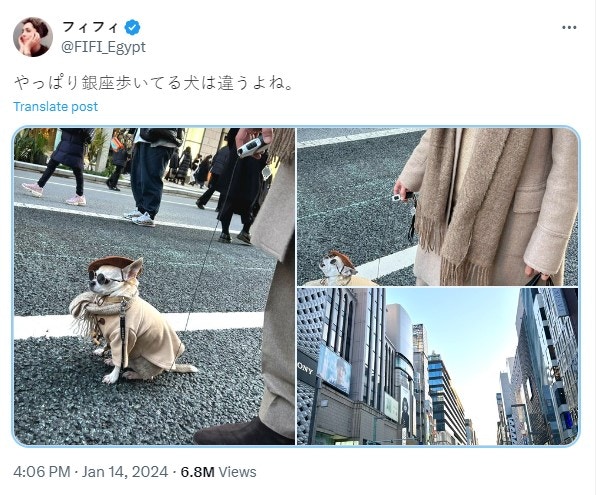Image resolution: width=606 pixels, height=495 pixels.
Task: Click the 4:06 PM timestamp
Action: (42, 472)
